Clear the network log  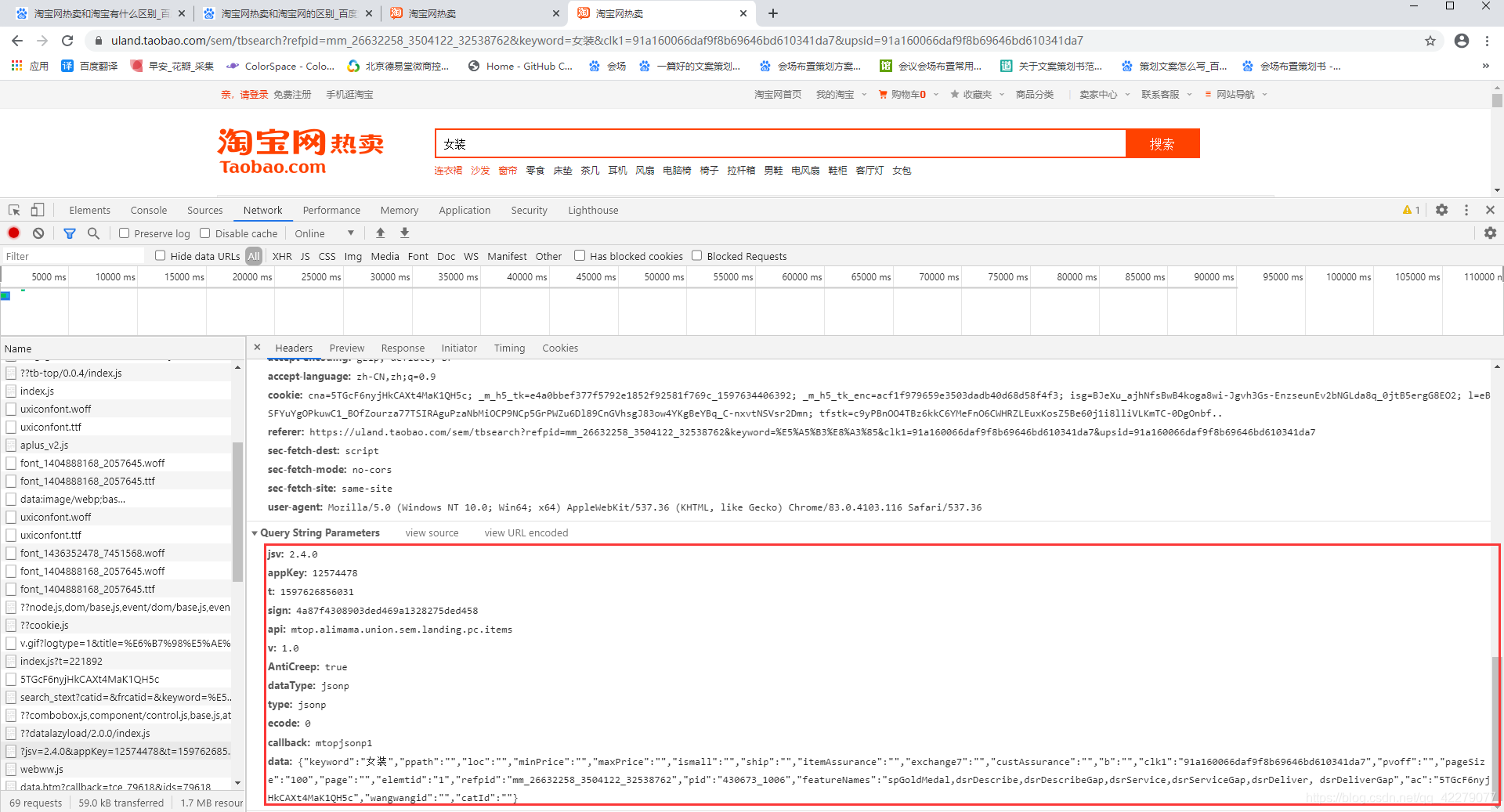(x=38, y=233)
